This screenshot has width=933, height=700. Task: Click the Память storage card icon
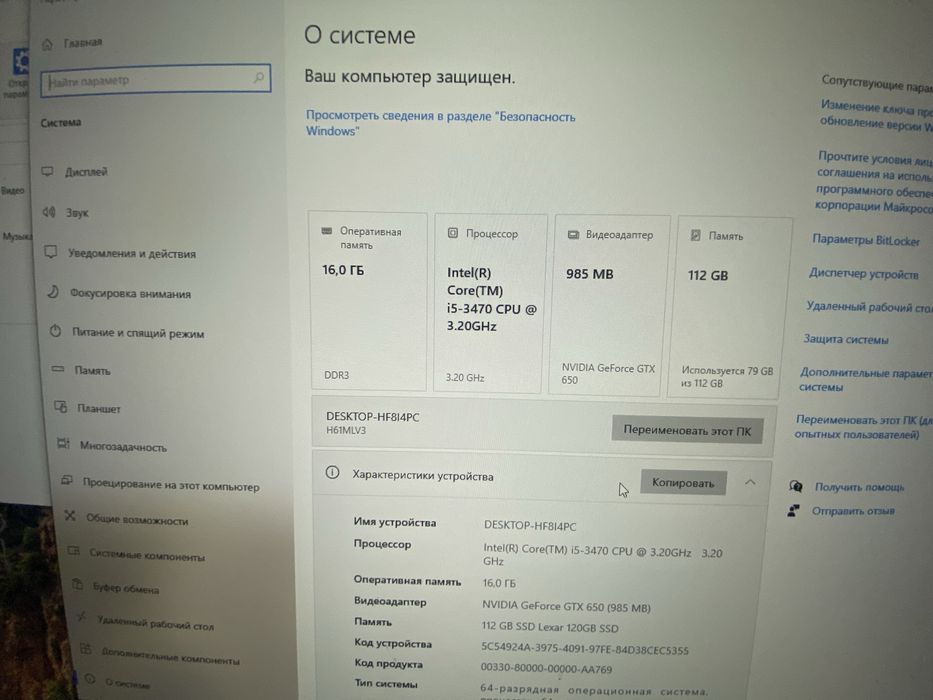[x=695, y=236]
